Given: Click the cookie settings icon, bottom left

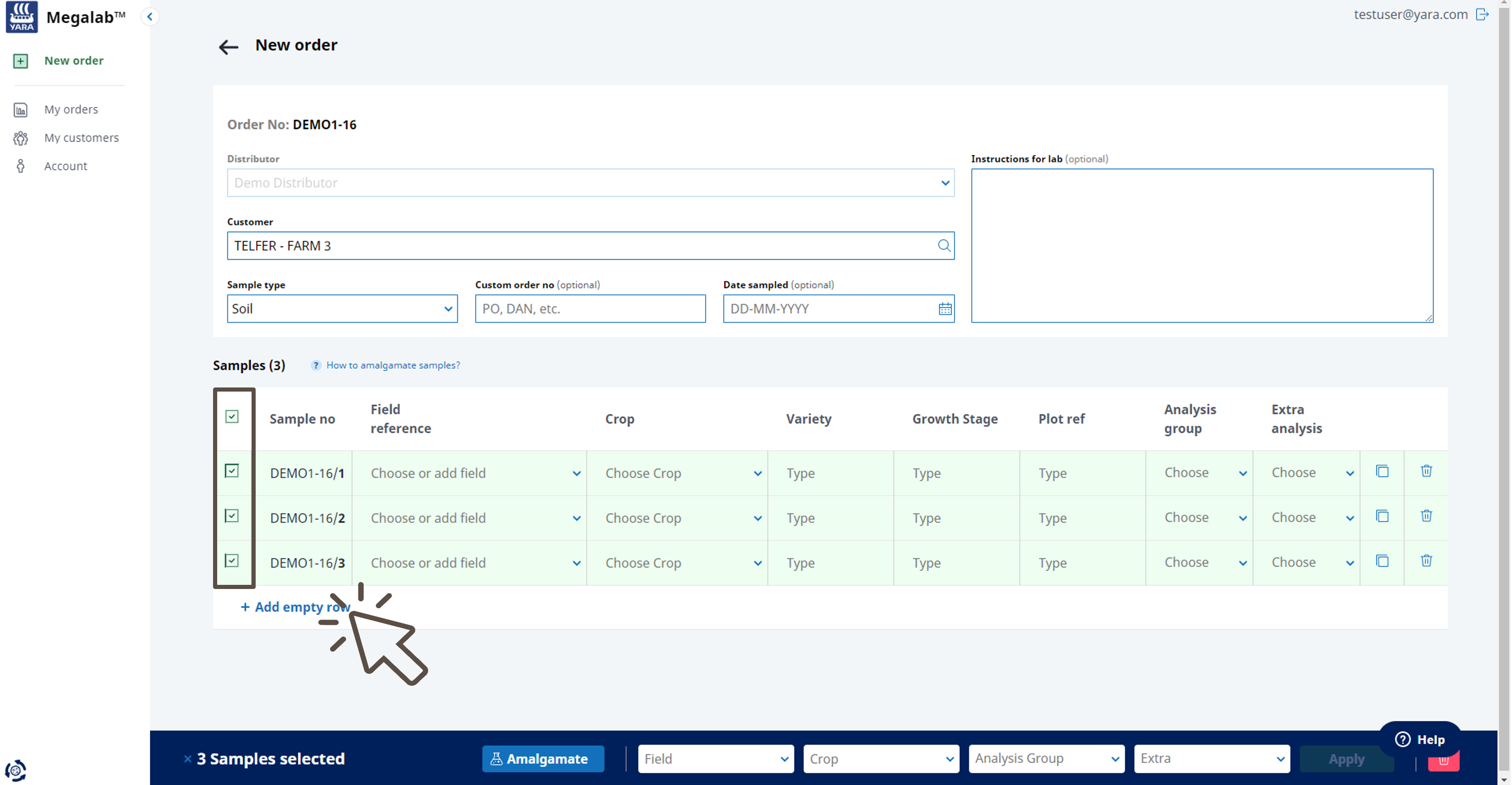Looking at the screenshot, I should (16, 770).
